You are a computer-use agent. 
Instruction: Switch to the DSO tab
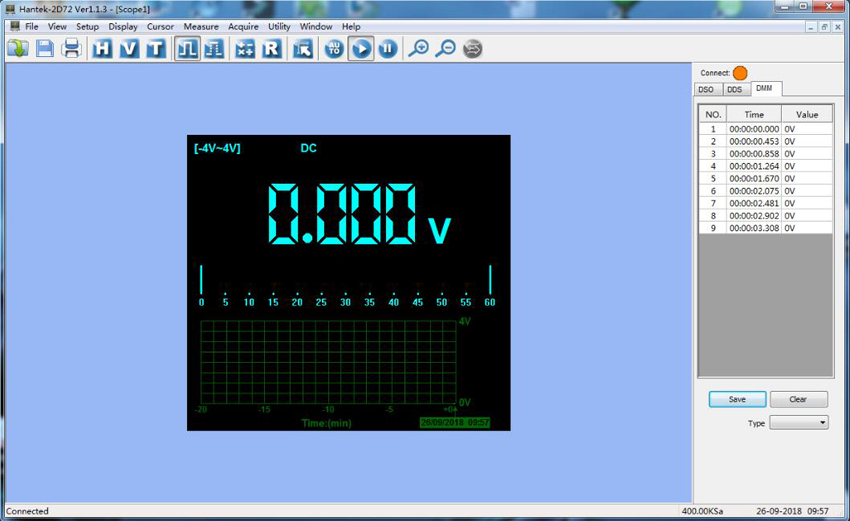(707, 89)
